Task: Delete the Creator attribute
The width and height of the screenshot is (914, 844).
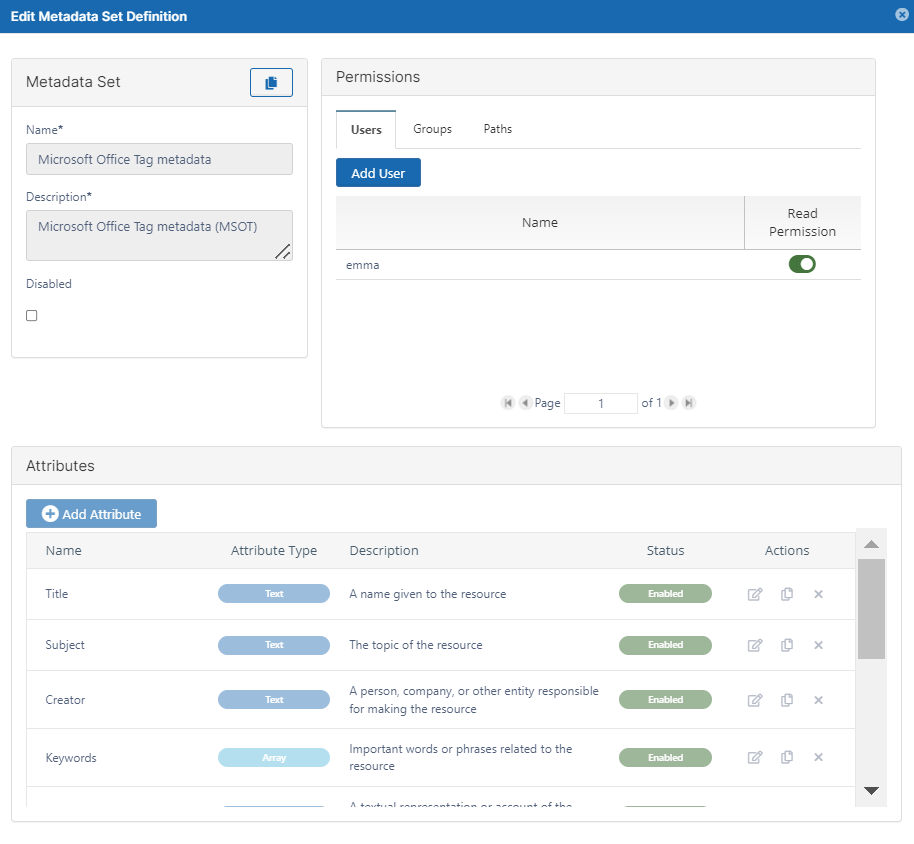Action: 818,700
